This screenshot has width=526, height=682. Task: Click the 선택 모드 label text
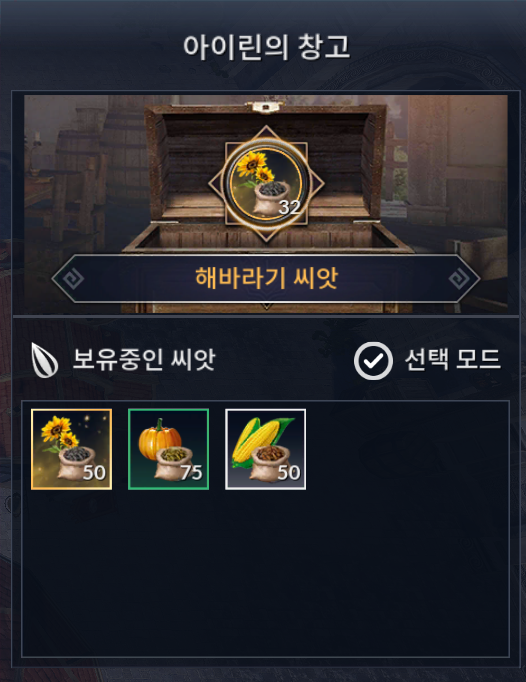point(452,360)
